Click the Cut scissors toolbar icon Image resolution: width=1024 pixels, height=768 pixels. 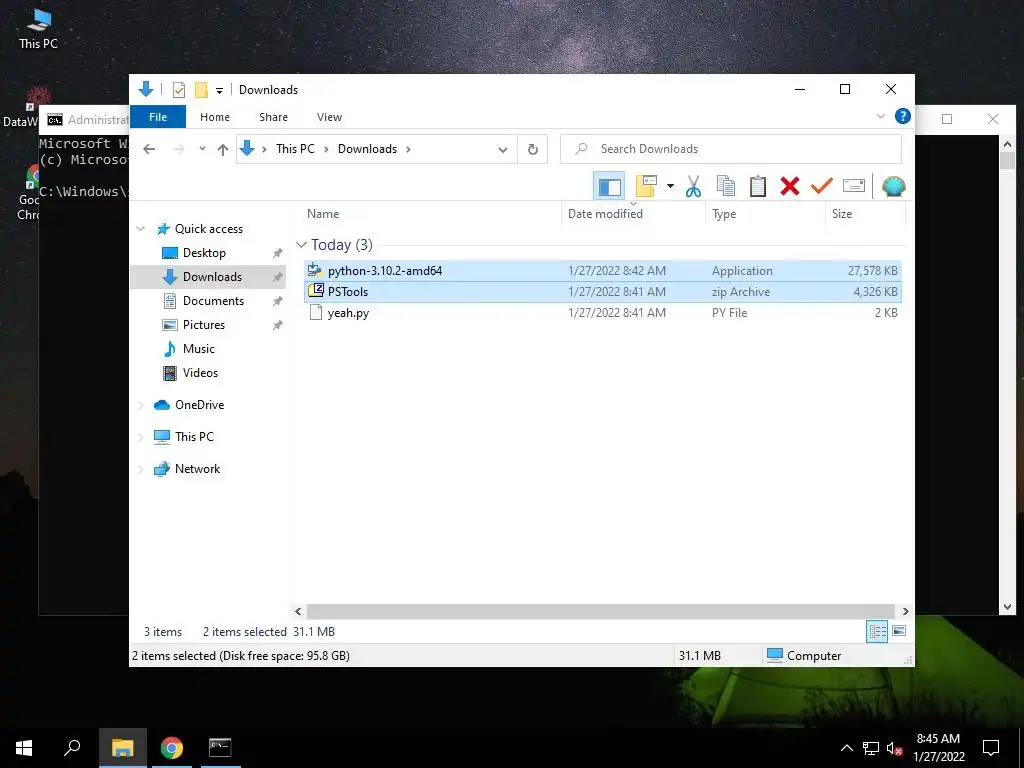[x=693, y=187]
